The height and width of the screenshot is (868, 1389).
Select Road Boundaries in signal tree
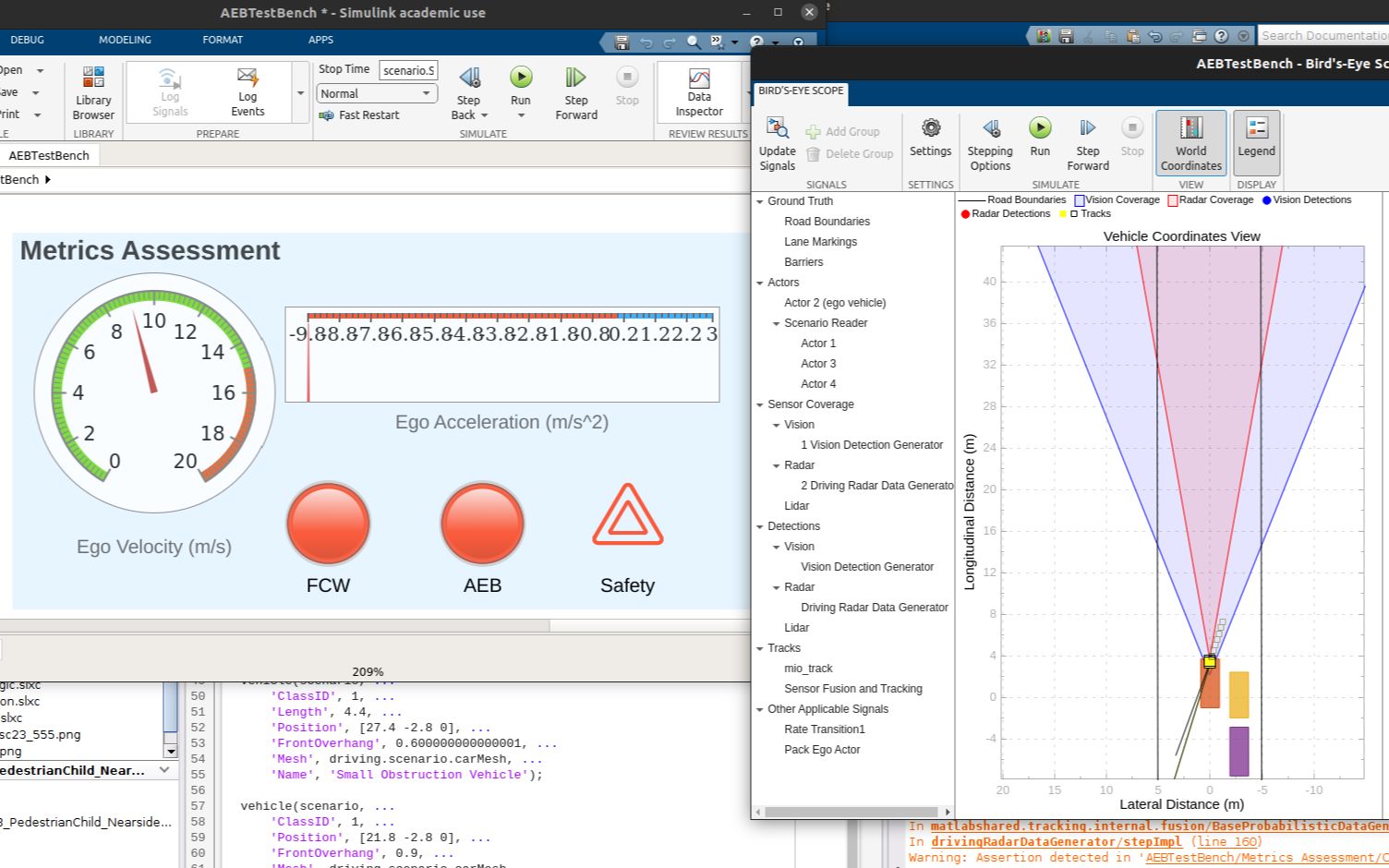(827, 222)
